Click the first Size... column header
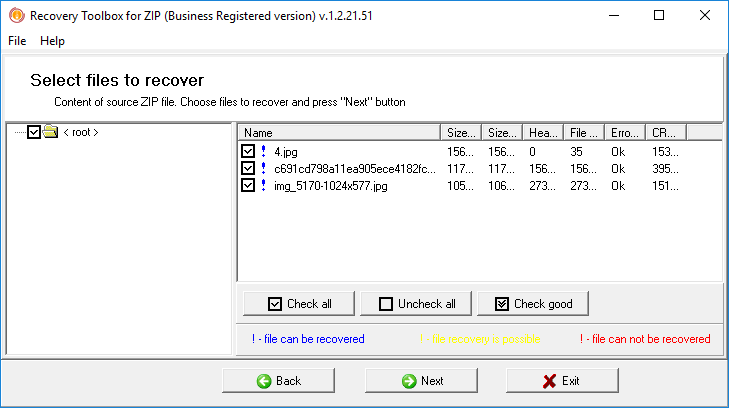The image size is (729, 408). pyautogui.click(x=461, y=132)
